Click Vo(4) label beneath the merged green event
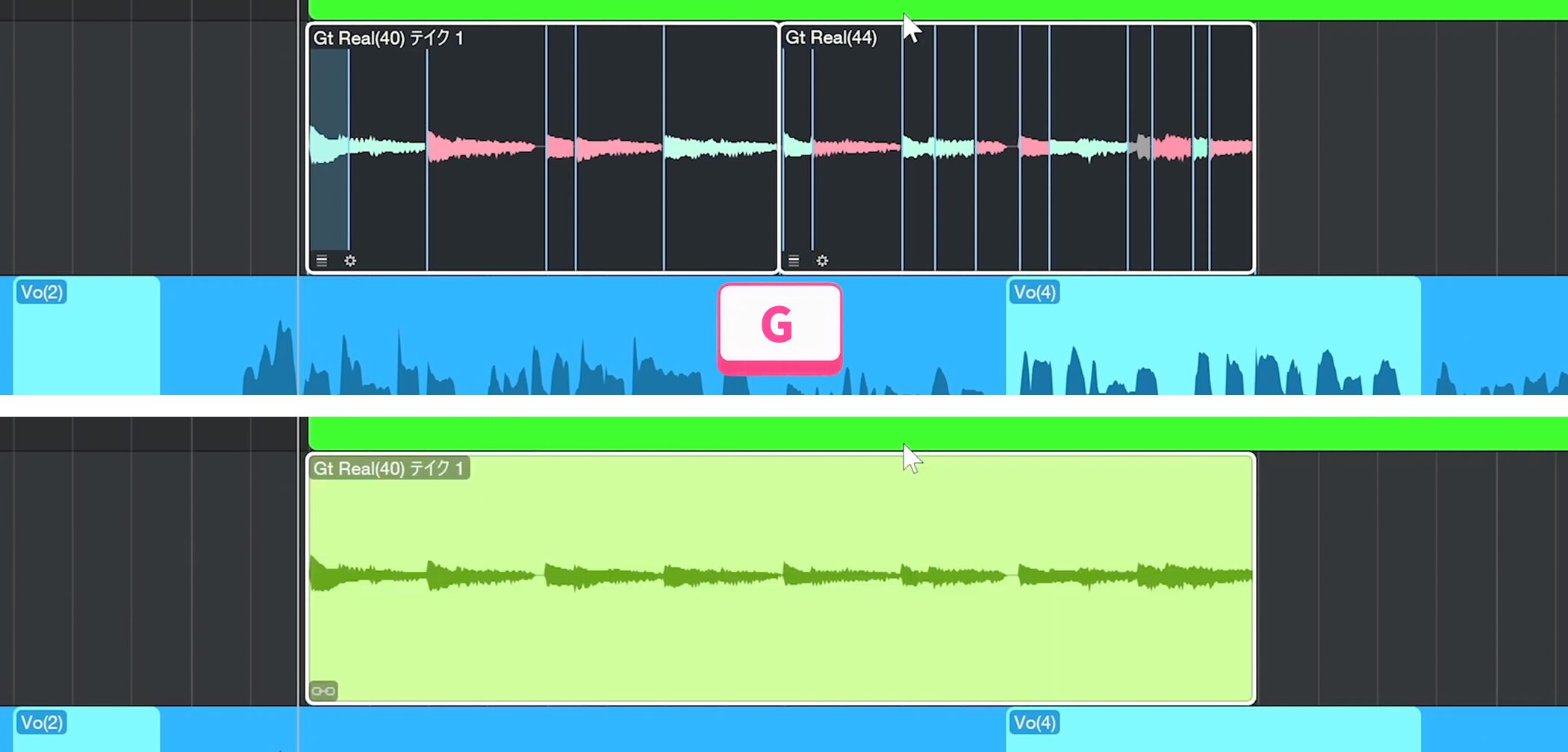Image resolution: width=1568 pixels, height=752 pixels. tap(1034, 722)
